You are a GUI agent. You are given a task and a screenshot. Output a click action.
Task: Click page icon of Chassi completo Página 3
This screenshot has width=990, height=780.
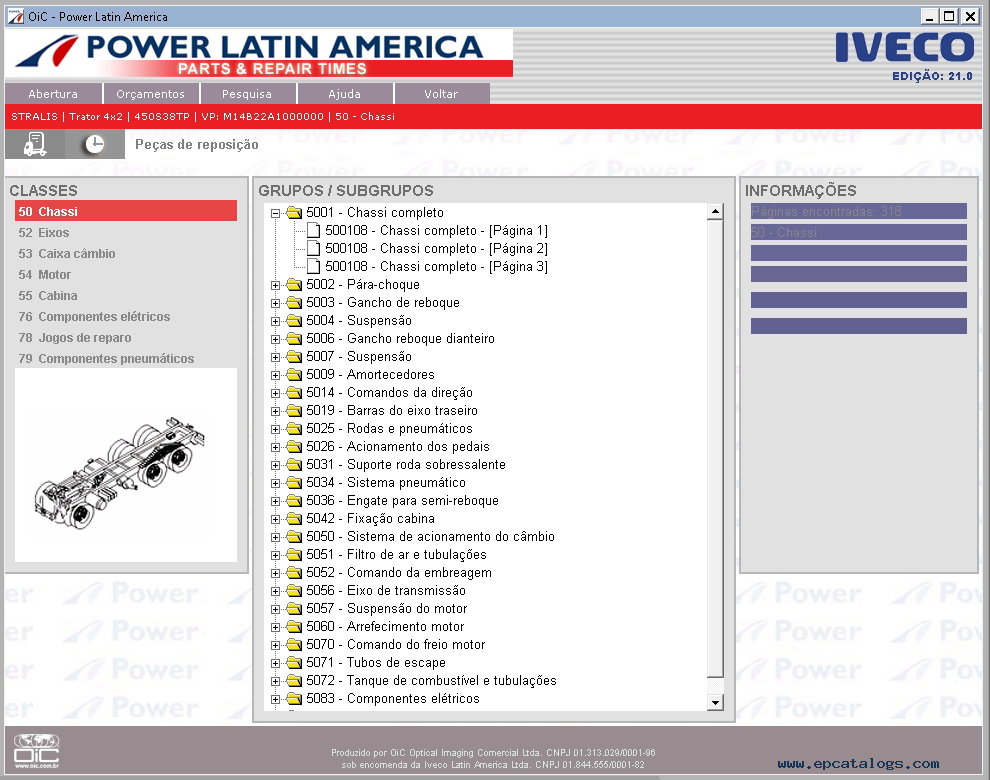314,267
